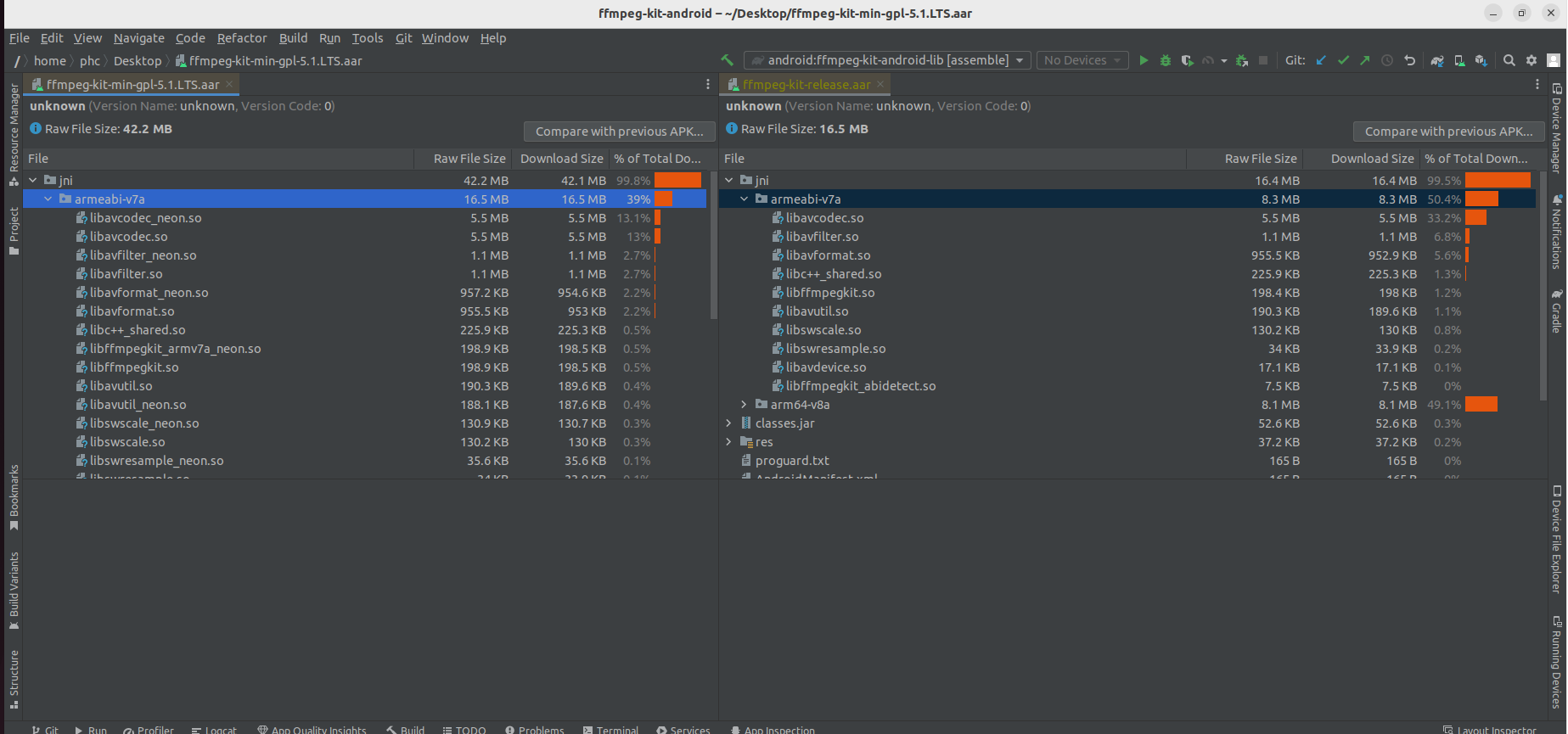The height and width of the screenshot is (734, 1568).
Task: Click Git Rollback undo arrow icon
Action: [x=1409, y=60]
